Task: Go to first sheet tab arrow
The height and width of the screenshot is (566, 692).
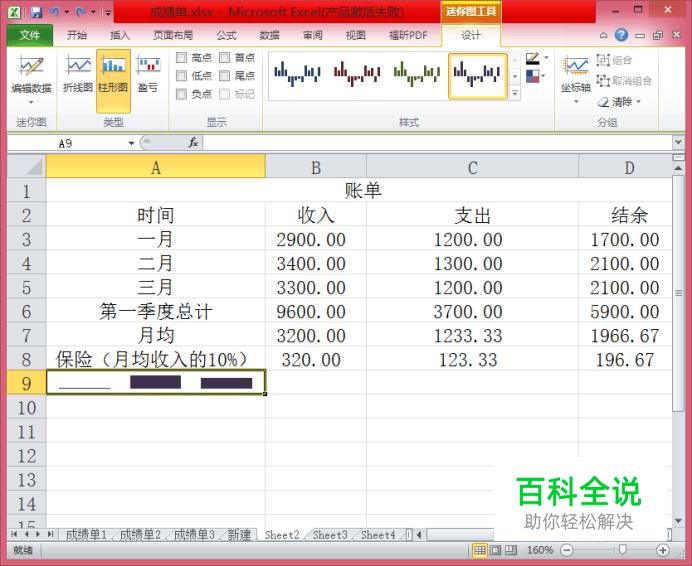Action: click(14, 534)
